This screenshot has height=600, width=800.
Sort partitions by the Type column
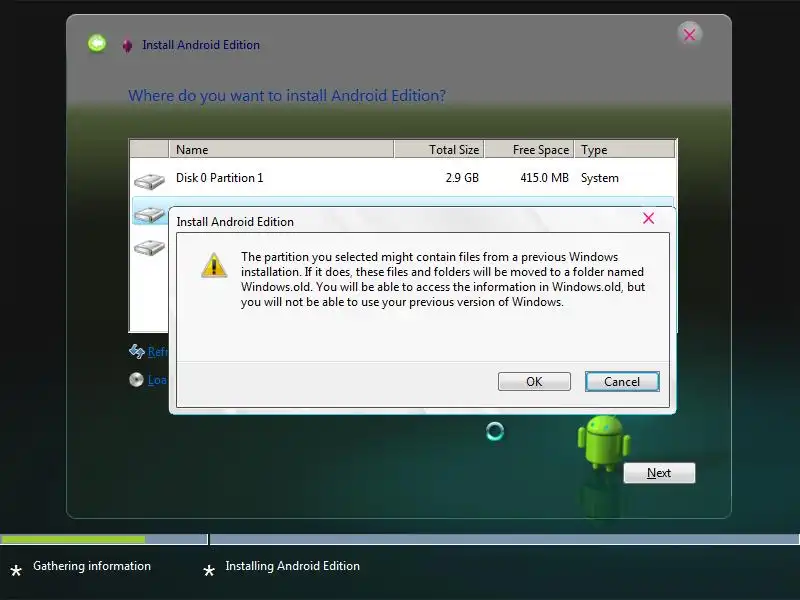click(x=624, y=149)
